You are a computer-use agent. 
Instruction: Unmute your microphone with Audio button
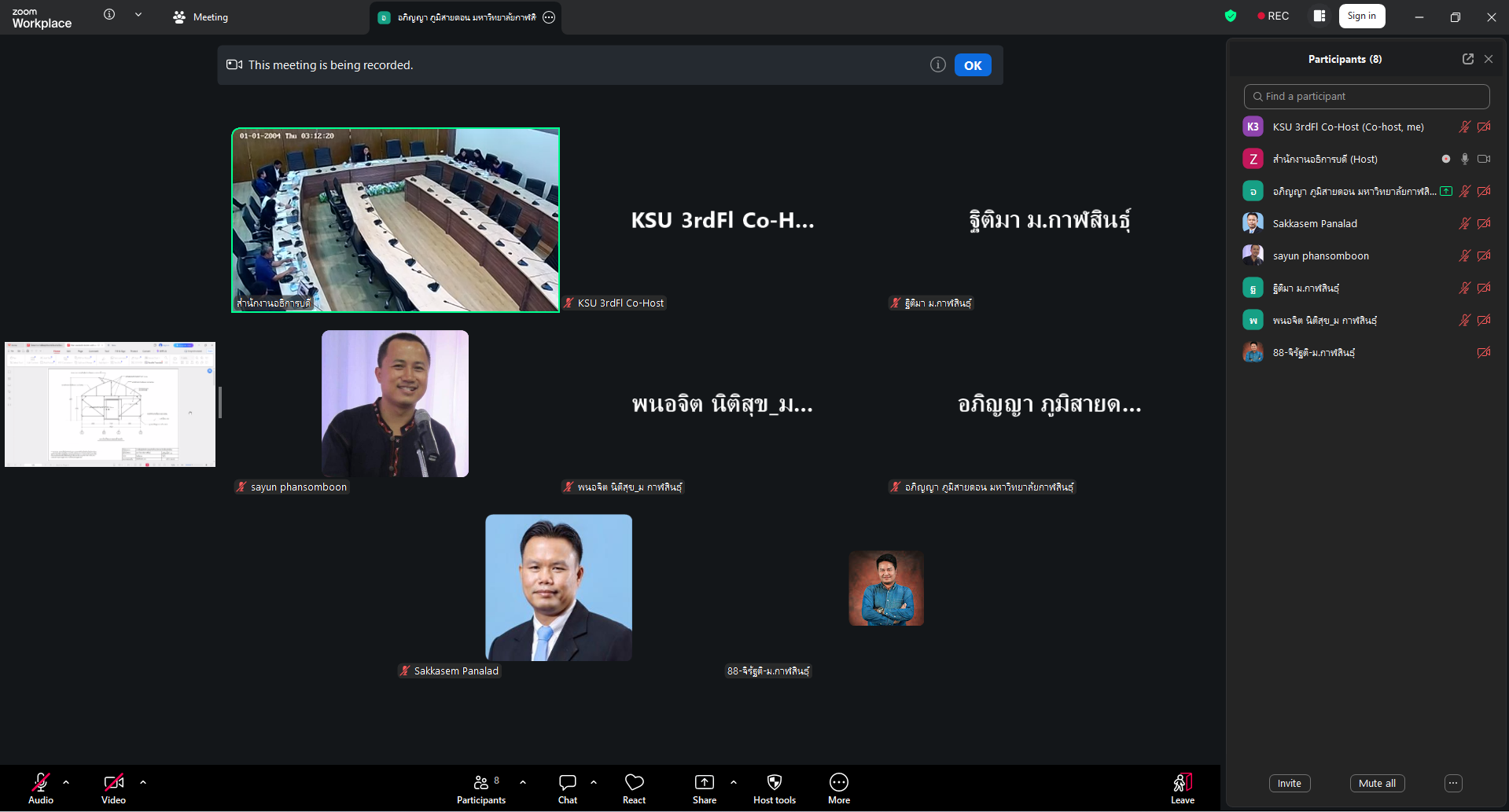pyautogui.click(x=41, y=783)
